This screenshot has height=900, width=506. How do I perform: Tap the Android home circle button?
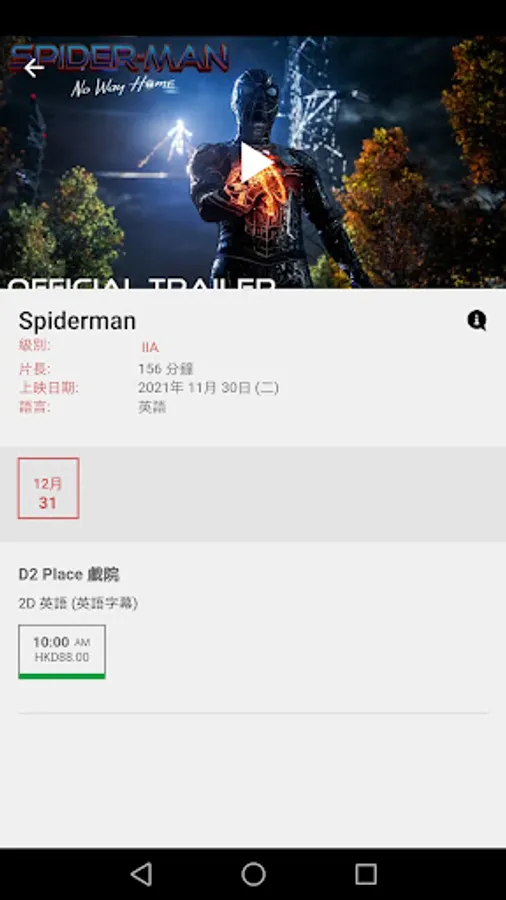pos(253,874)
